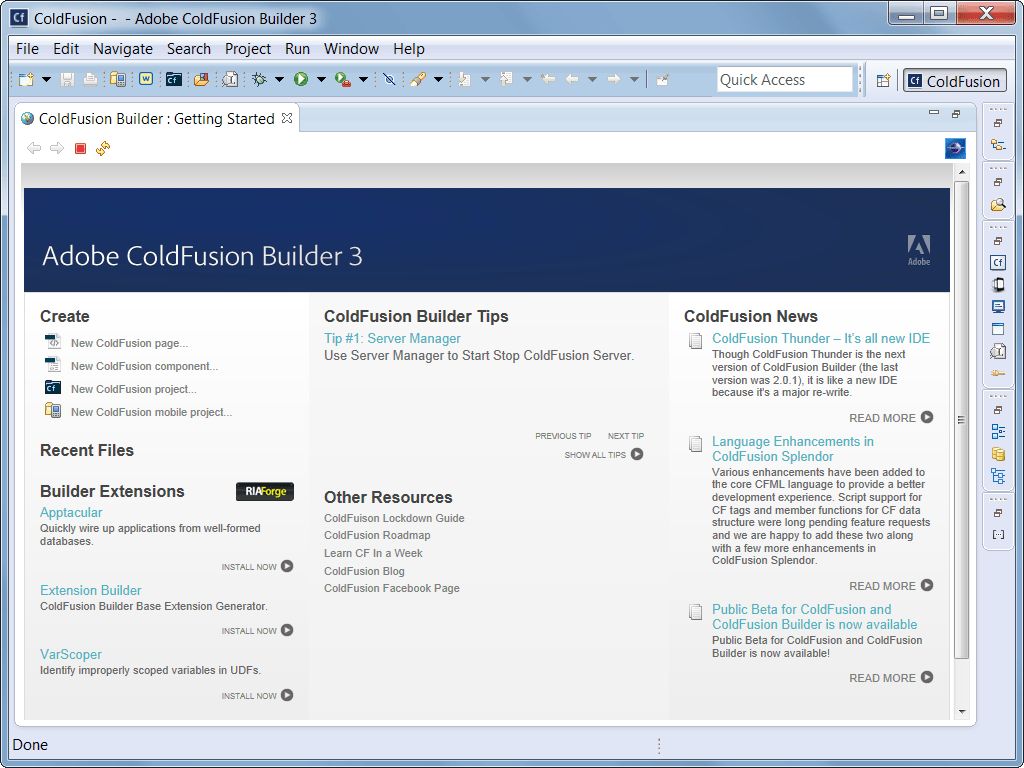Screen dimensions: 1024x768
Task: Open the Navigate menu
Action: (122, 48)
